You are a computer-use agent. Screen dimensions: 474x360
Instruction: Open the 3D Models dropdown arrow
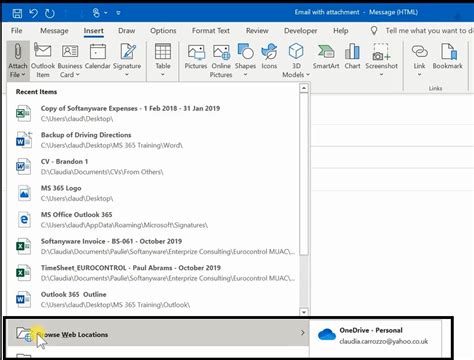[x=308, y=75]
